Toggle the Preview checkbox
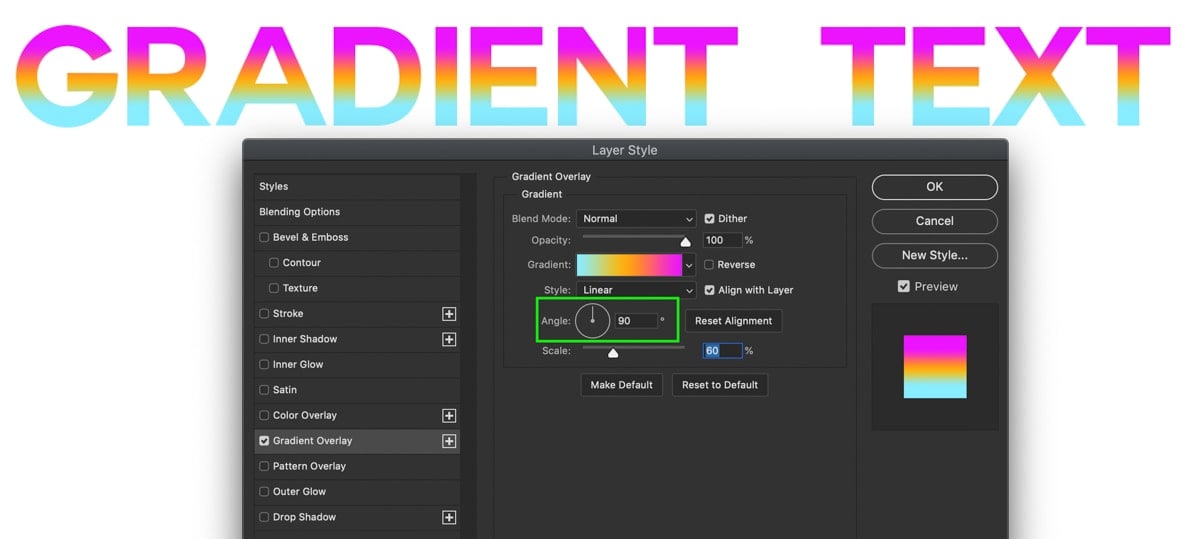Image resolution: width=1200 pixels, height=539 pixels. [904, 286]
